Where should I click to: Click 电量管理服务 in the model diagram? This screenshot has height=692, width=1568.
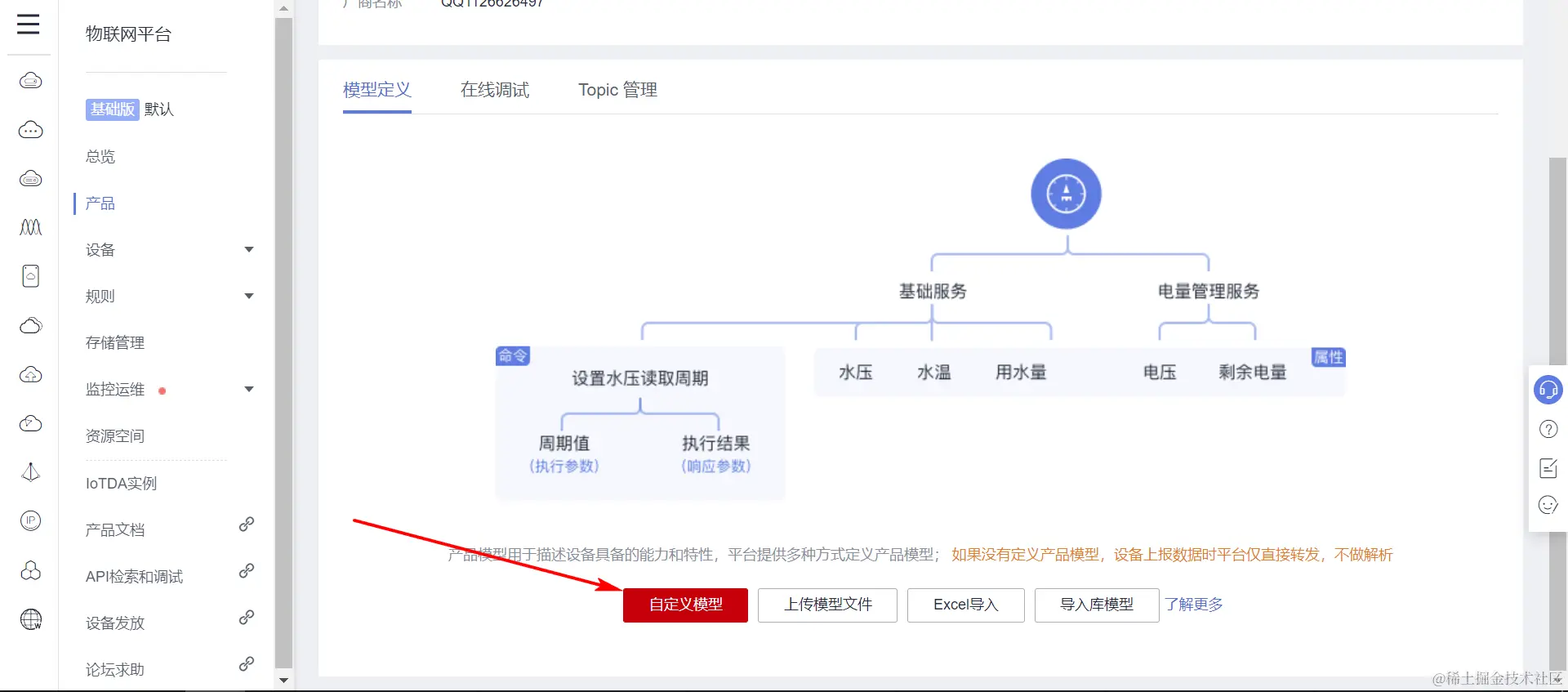(x=1209, y=291)
